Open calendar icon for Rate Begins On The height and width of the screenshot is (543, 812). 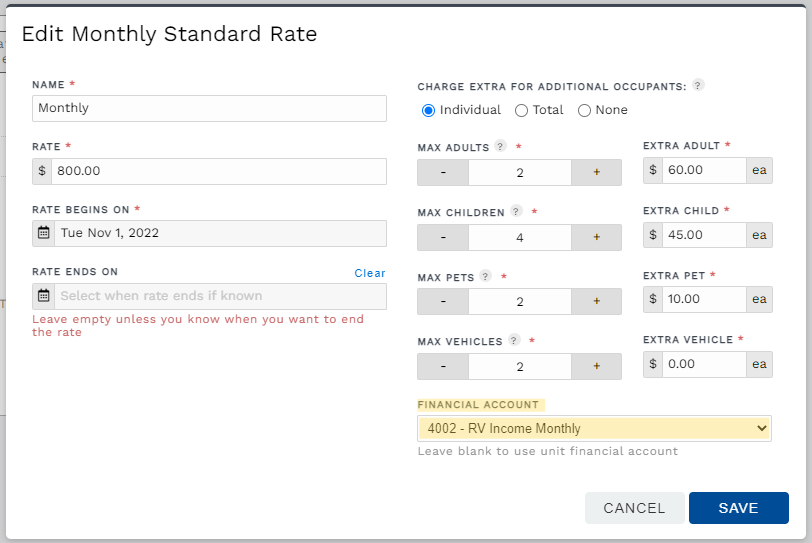[44, 233]
